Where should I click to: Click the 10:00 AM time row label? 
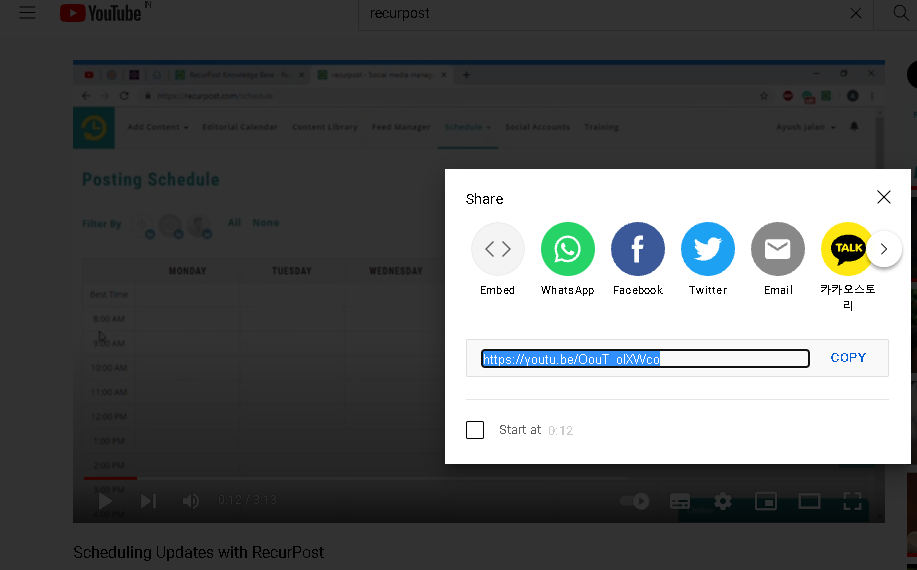[x=109, y=368]
